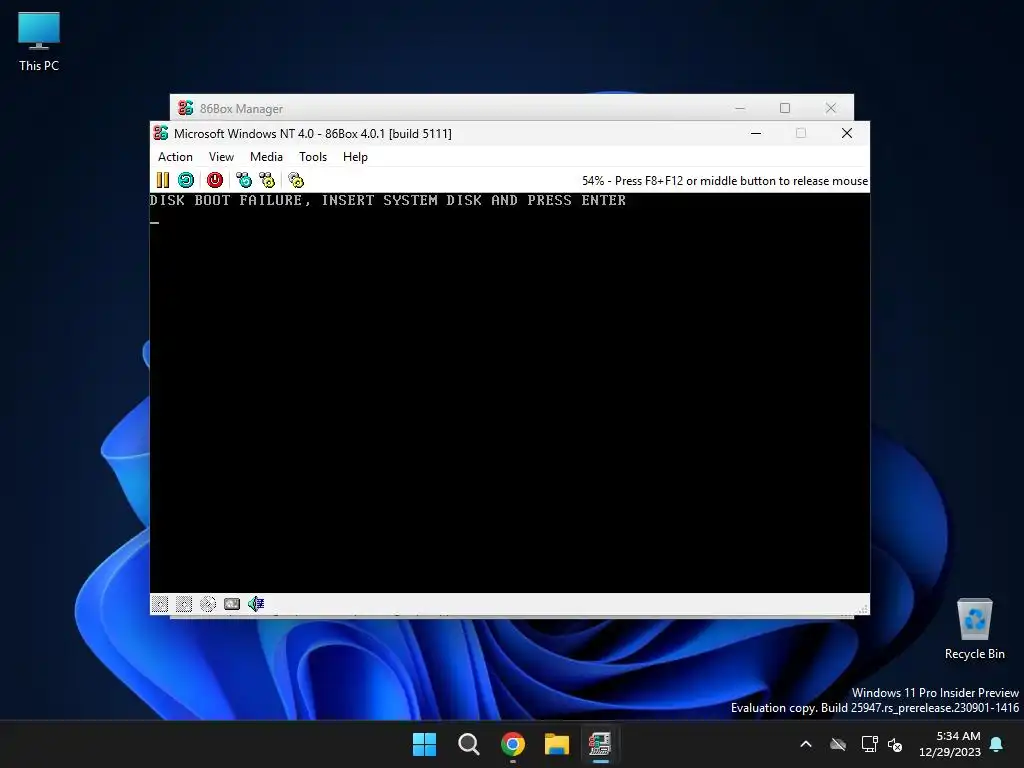Open Windows taskbar Search
This screenshot has height=768, width=1024.
469,744
